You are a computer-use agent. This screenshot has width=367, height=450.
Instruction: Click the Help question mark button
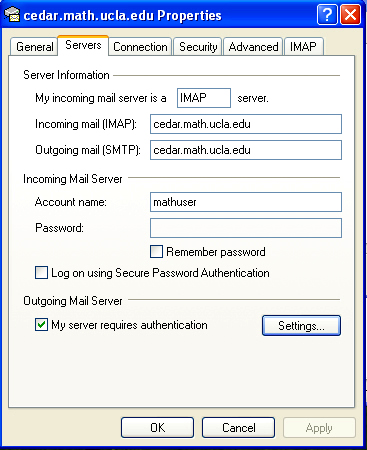click(327, 15)
